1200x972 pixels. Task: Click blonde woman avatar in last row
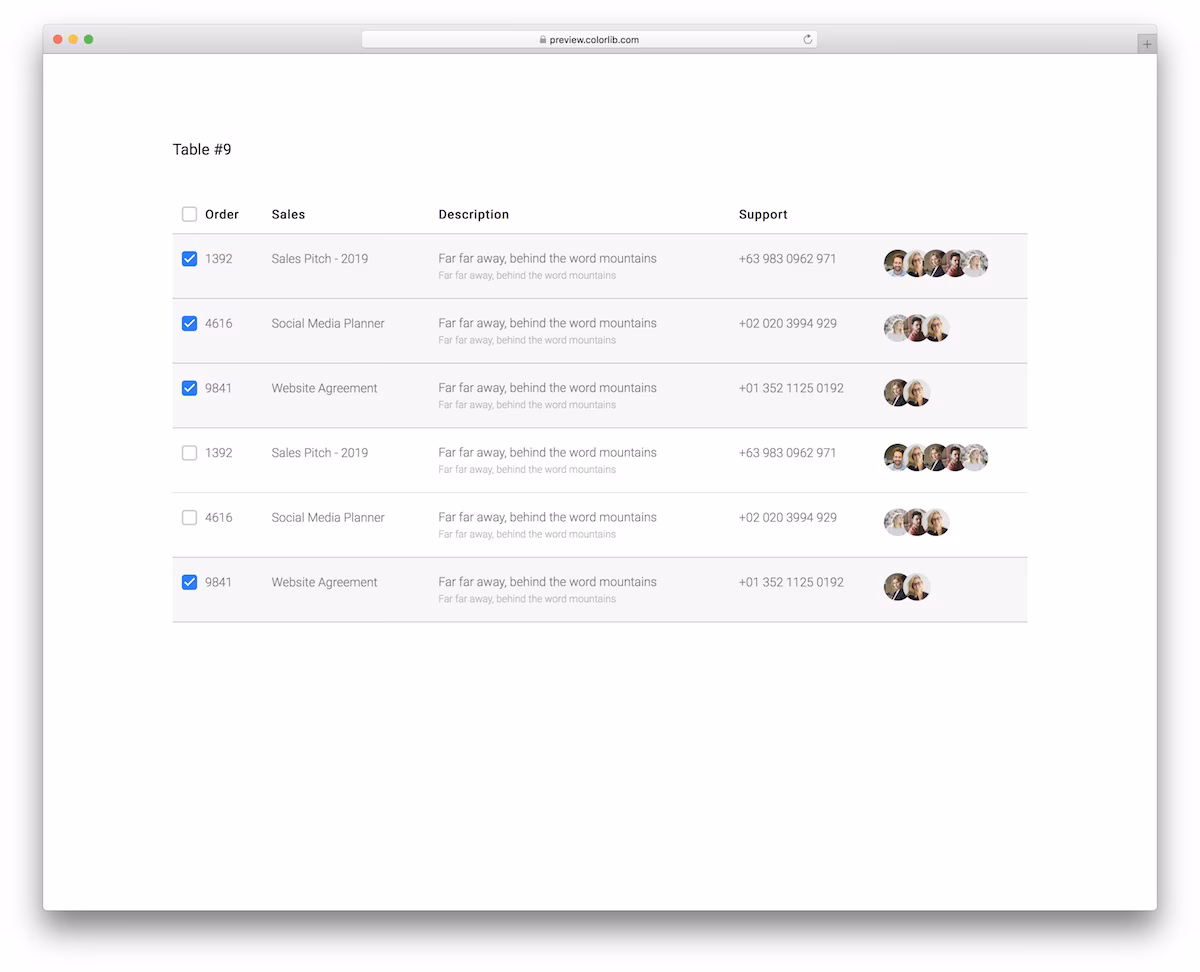point(918,587)
